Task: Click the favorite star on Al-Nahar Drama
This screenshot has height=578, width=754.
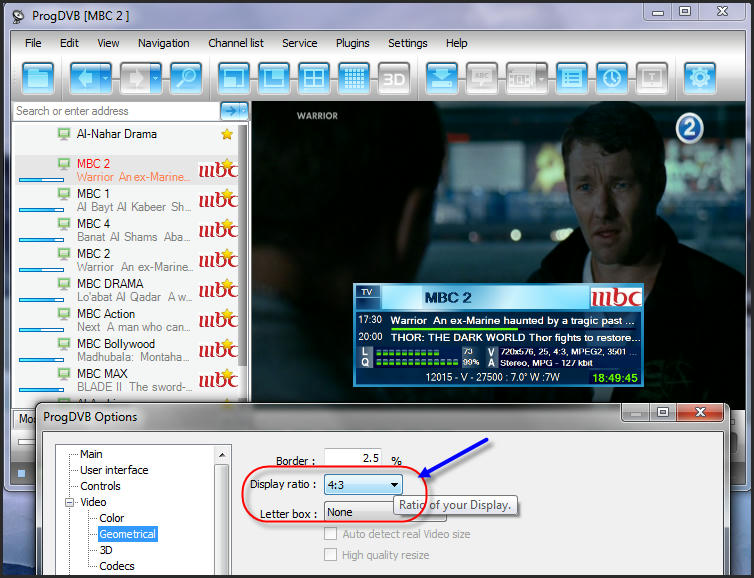Action: point(227,135)
